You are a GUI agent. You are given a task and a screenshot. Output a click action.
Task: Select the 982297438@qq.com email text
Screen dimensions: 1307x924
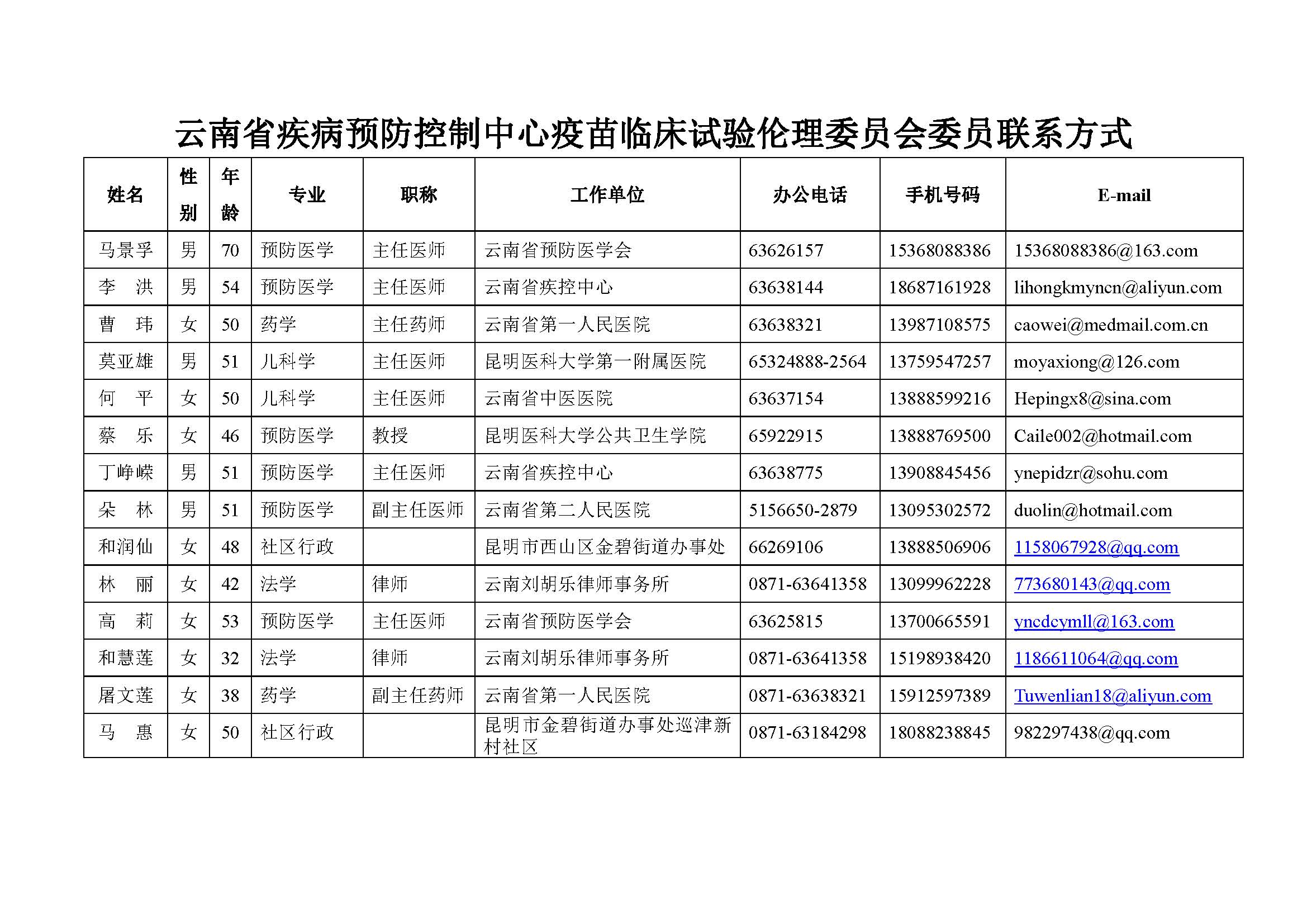(x=1091, y=733)
